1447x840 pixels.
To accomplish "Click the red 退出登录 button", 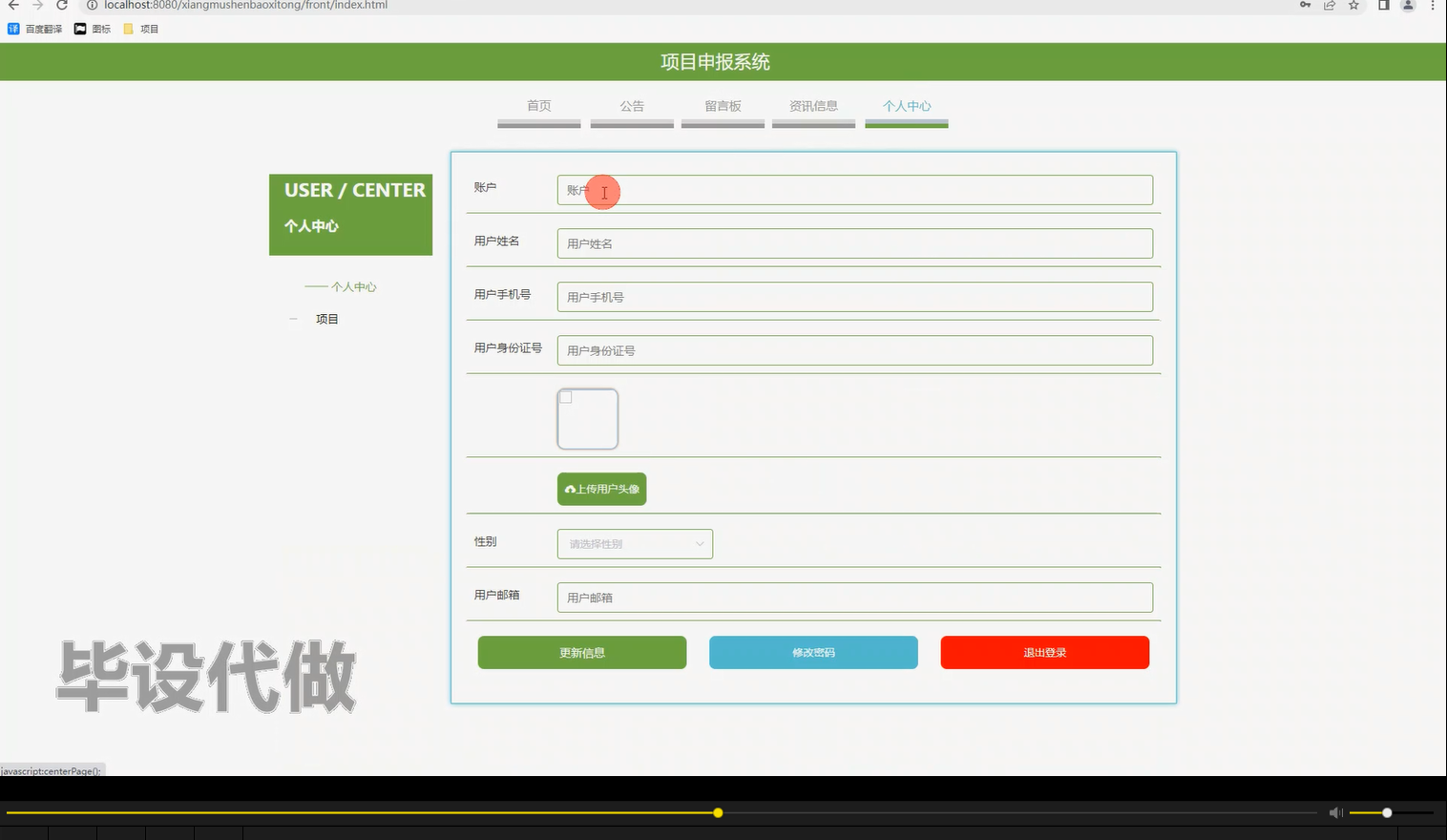I will coord(1045,653).
